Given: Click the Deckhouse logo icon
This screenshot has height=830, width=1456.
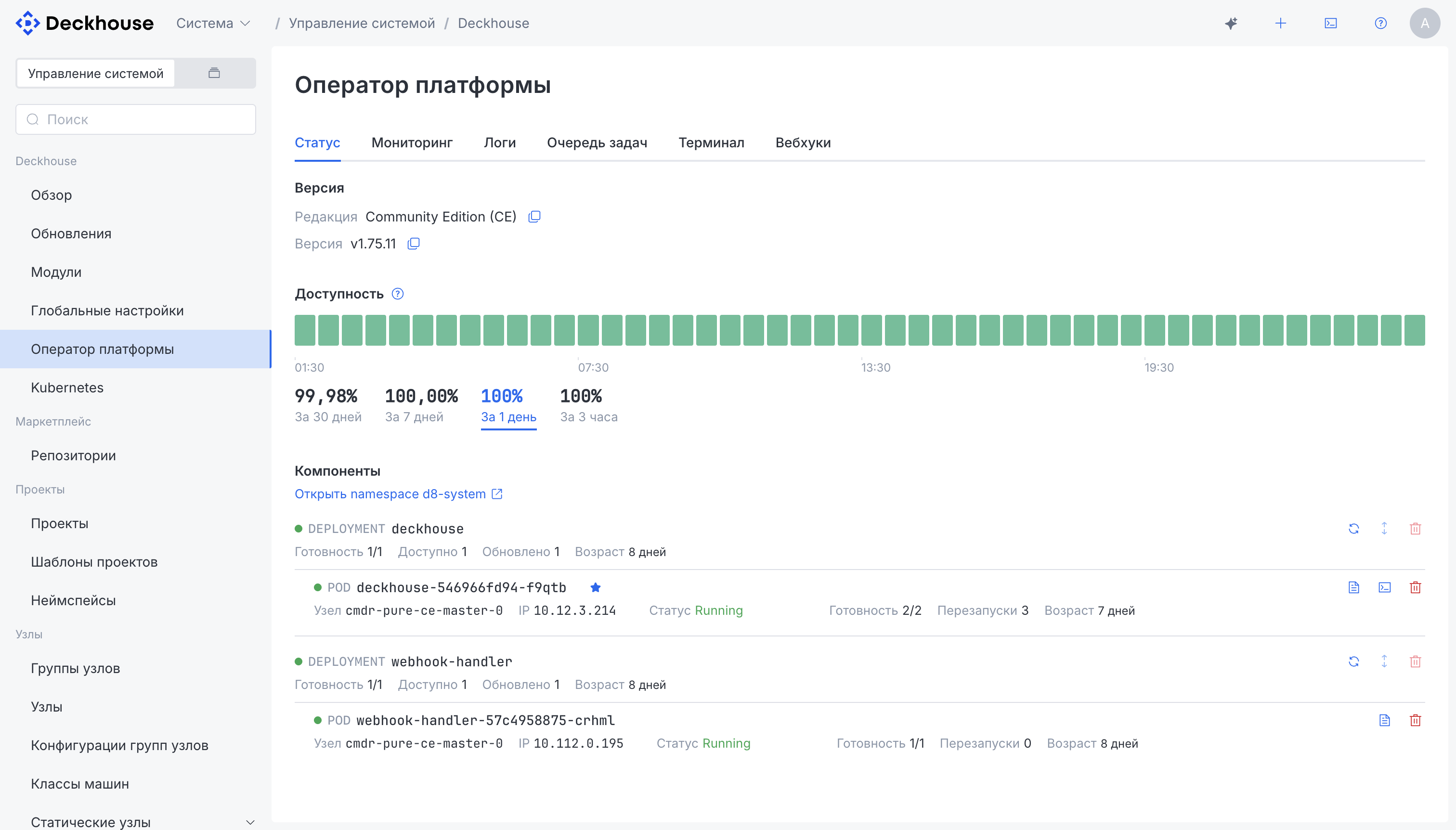Looking at the screenshot, I should tap(27, 24).
